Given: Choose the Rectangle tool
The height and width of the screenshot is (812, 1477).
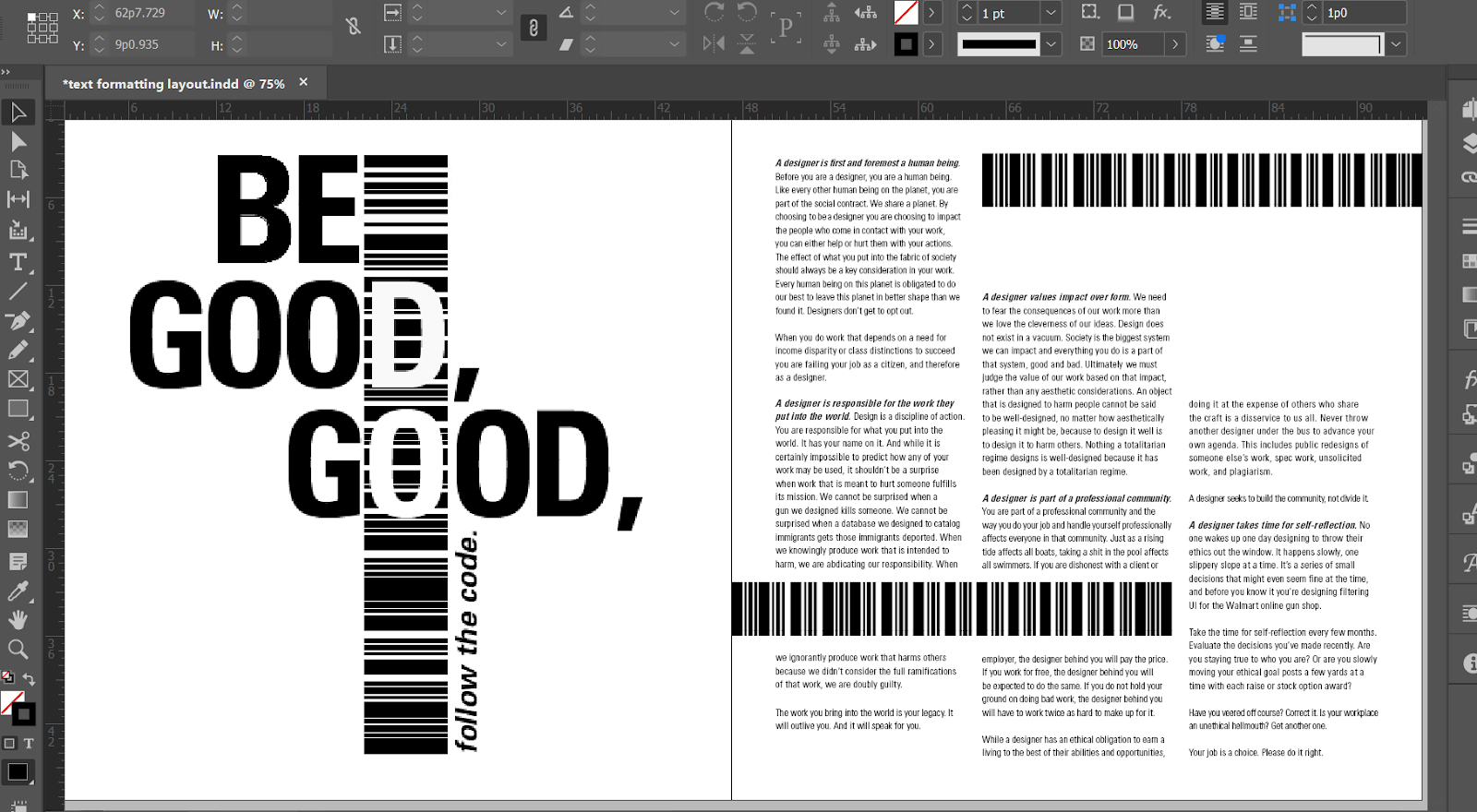Looking at the screenshot, I should [18, 409].
